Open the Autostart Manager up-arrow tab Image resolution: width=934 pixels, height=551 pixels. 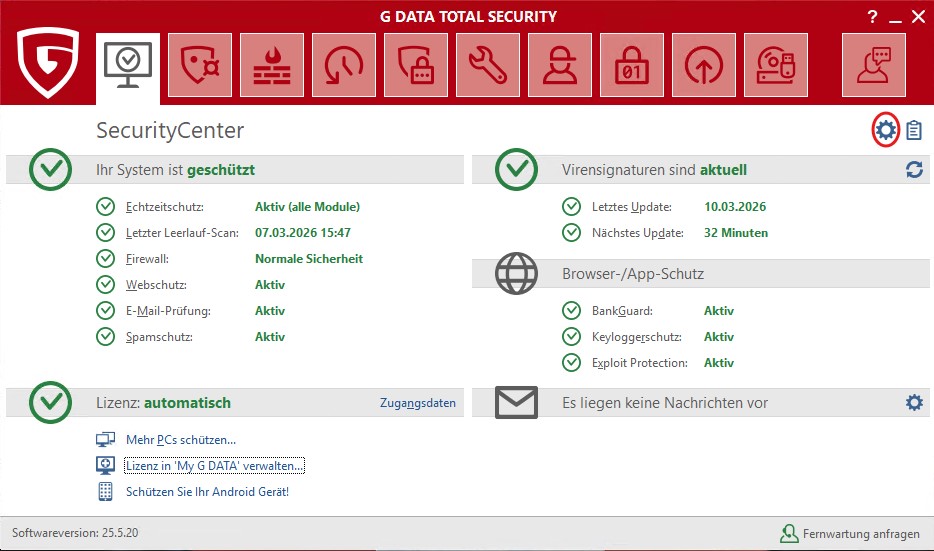[704, 65]
